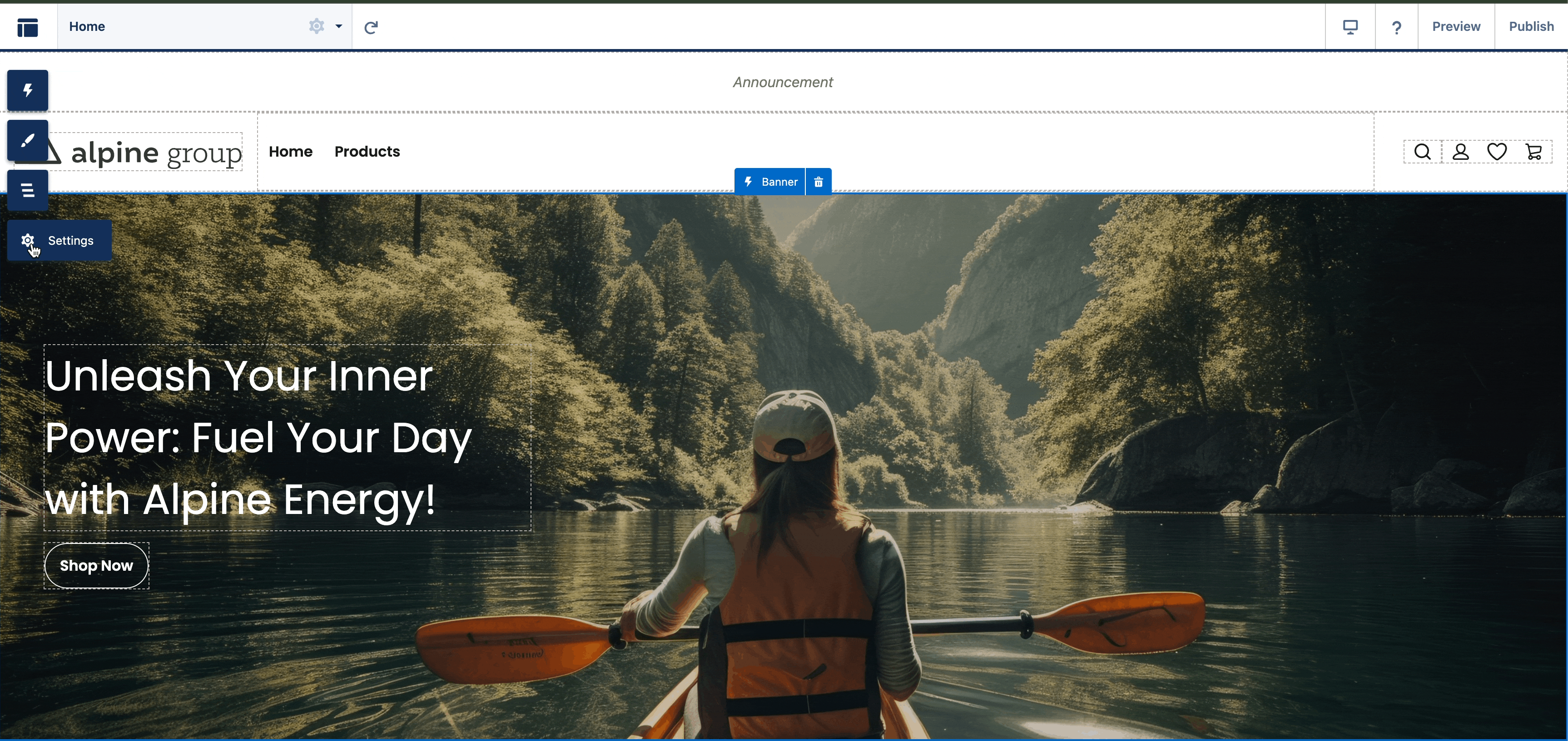Viewport: 1568px width, 741px height.
Task: Switch to desktop view using the monitor icon
Action: pos(1351,26)
